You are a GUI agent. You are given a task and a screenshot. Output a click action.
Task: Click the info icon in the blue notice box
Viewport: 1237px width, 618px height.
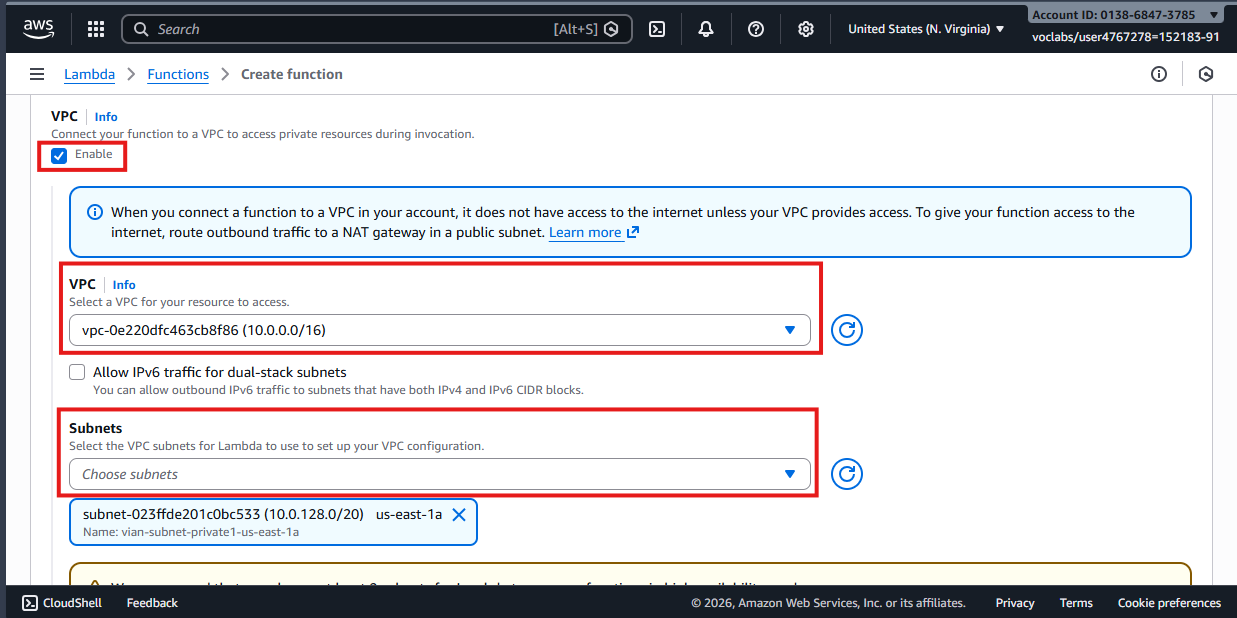coord(95,212)
